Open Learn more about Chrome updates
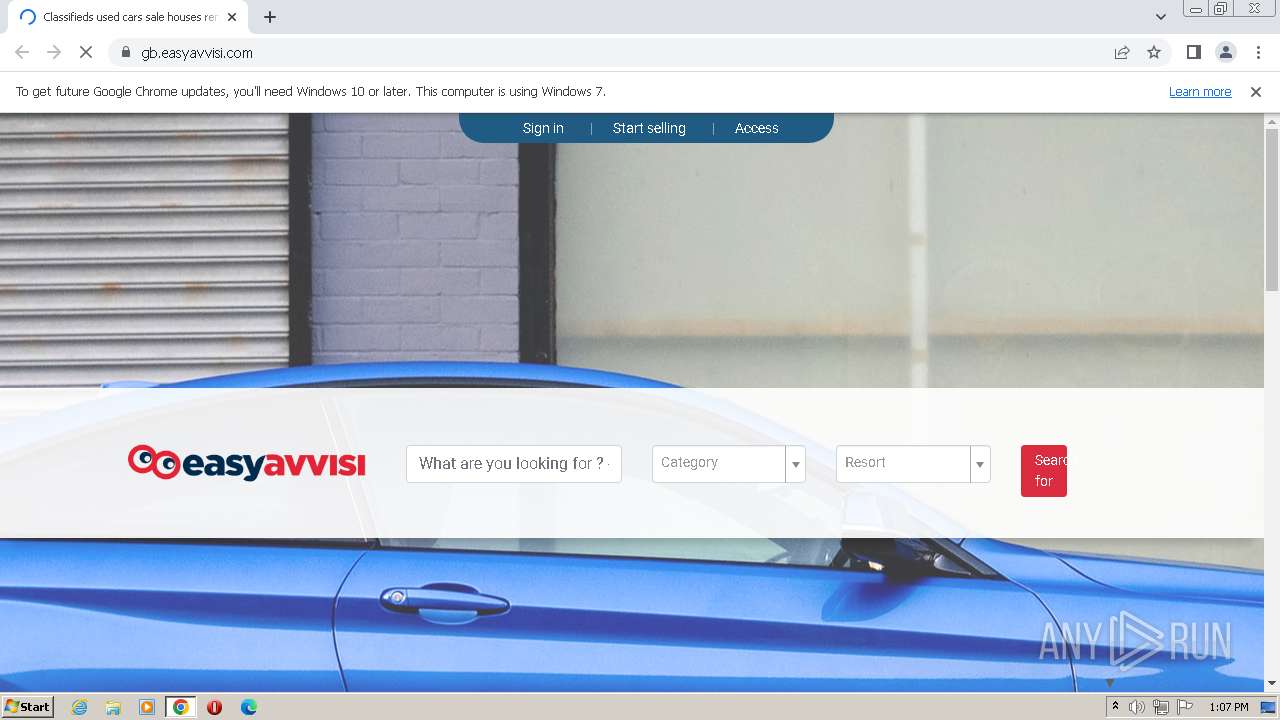The image size is (1280, 720). pyautogui.click(x=1200, y=91)
